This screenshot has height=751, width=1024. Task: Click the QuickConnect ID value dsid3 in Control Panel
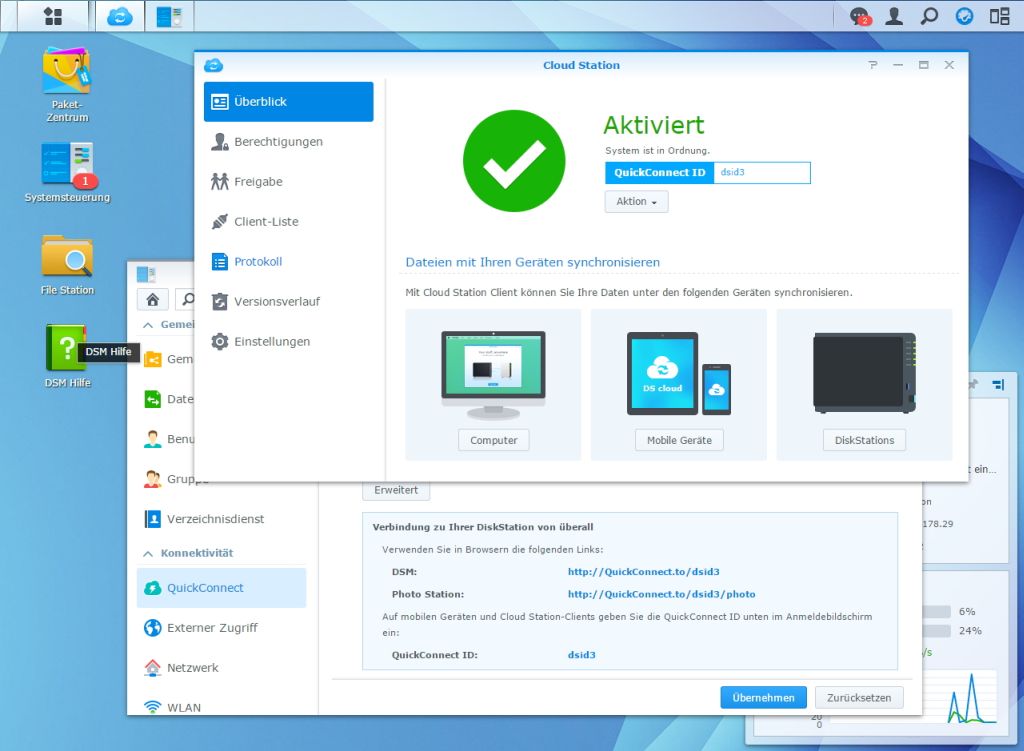[581, 655]
